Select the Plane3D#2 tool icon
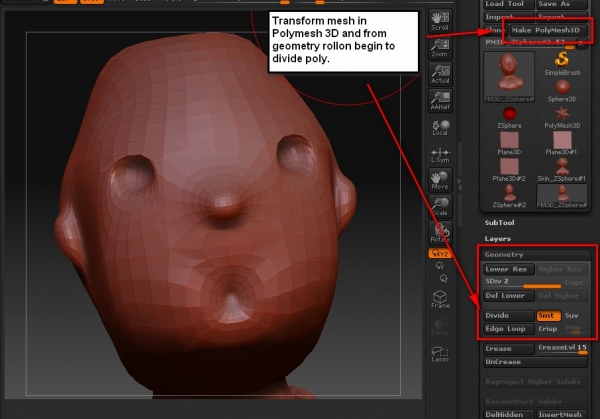Image resolution: width=600 pixels, height=419 pixels. click(x=509, y=170)
